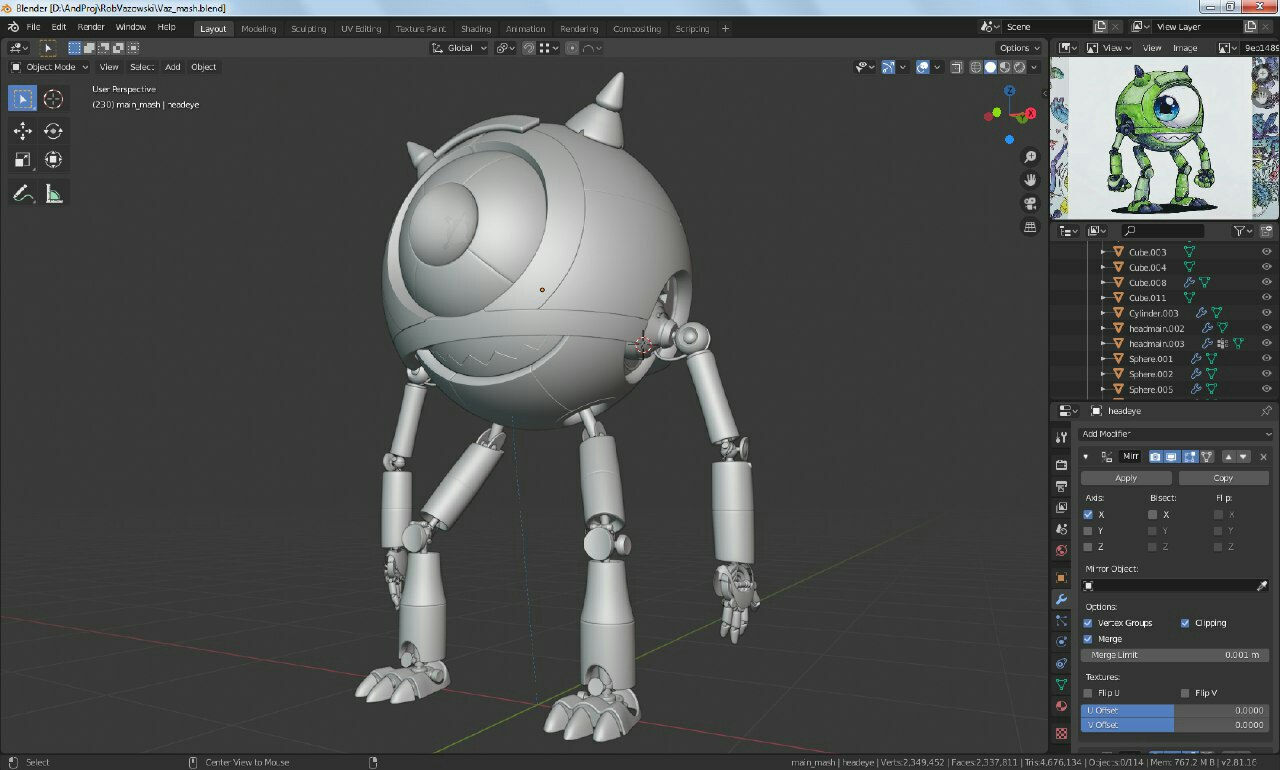Switch to rendered viewport shading

[x=1019, y=67]
